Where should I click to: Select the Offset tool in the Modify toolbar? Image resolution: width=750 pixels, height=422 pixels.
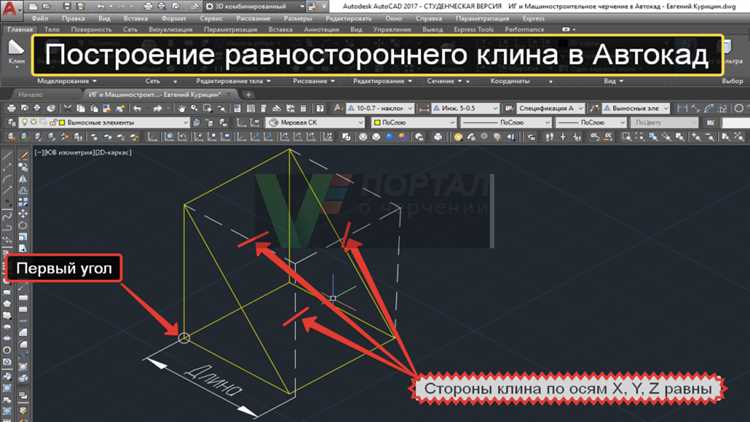point(23,190)
